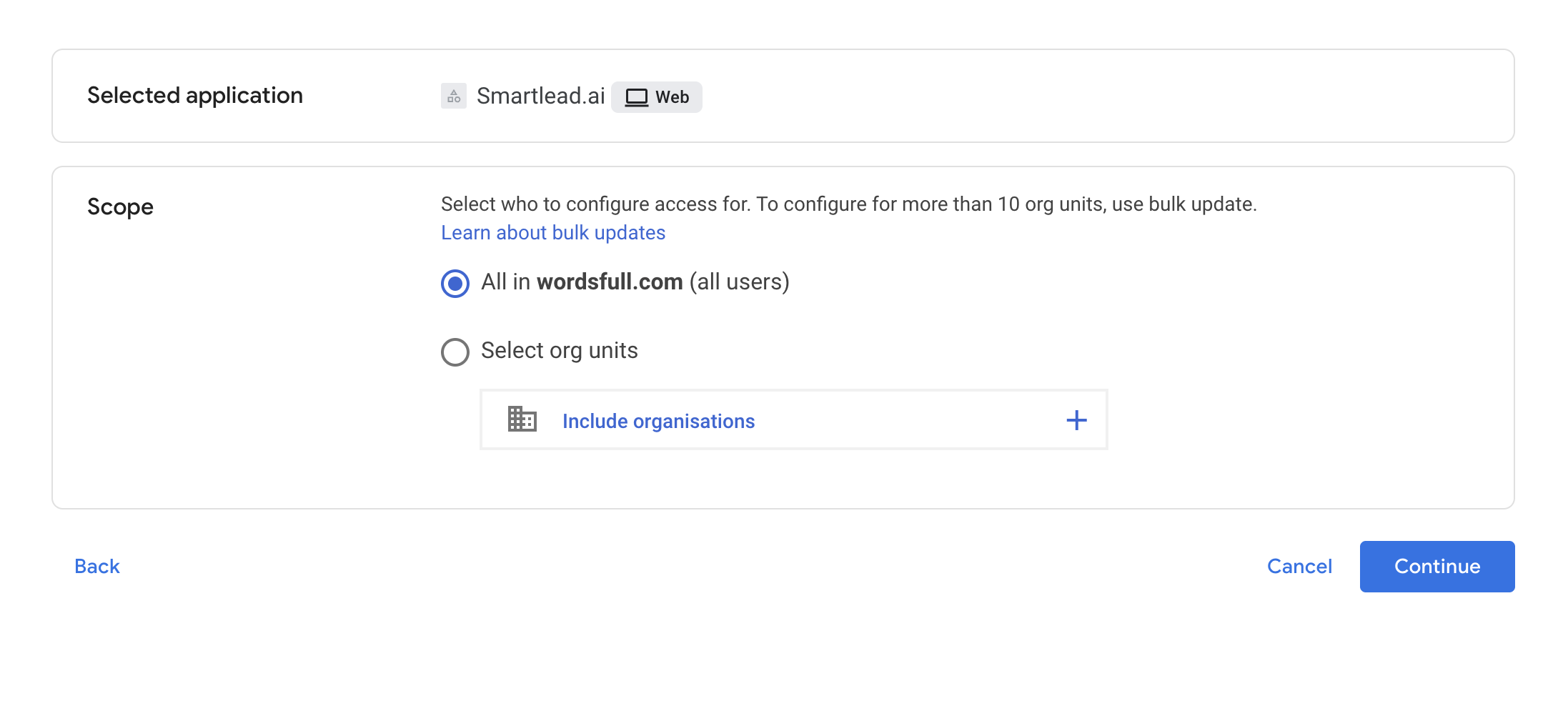Viewport: 1568px width, 726px height.
Task: Click the plus icon to add organisations
Action: (1076, 420)
